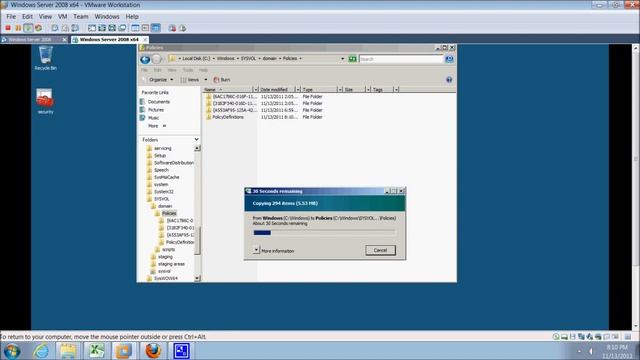Open the Music favorite link
This screenshot has height=360, width=640.
coord(149,118)
